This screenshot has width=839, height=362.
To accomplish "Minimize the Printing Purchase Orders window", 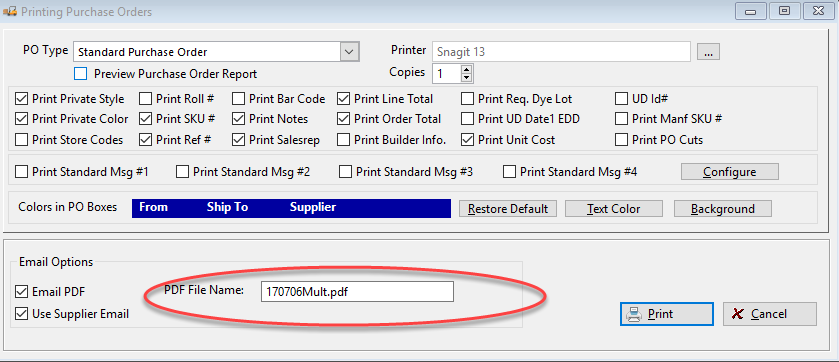I will click(750, 11).
